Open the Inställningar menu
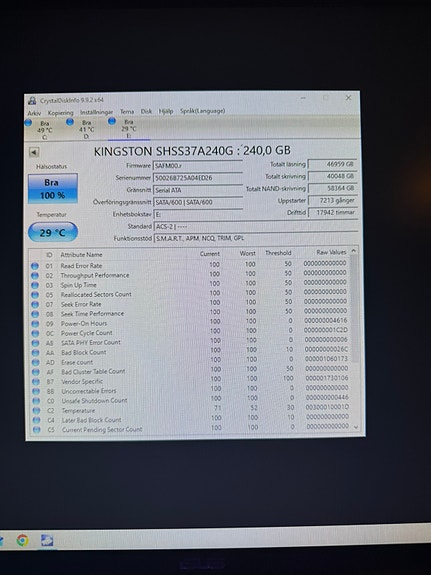 (96, 112)
